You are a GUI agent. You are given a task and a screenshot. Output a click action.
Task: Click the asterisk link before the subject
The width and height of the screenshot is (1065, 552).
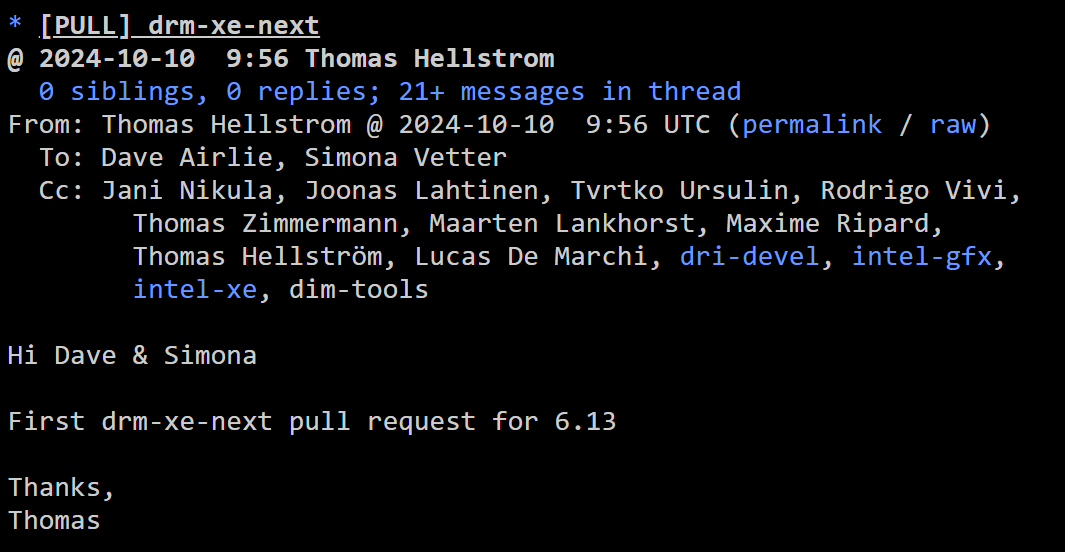(x=14, y=26)
